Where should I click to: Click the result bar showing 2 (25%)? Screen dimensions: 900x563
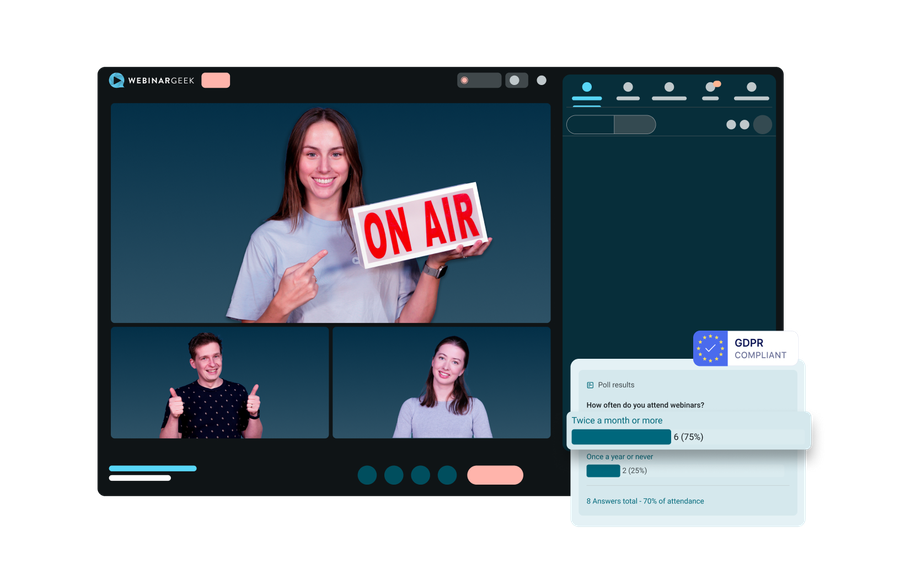click(603, 471)
